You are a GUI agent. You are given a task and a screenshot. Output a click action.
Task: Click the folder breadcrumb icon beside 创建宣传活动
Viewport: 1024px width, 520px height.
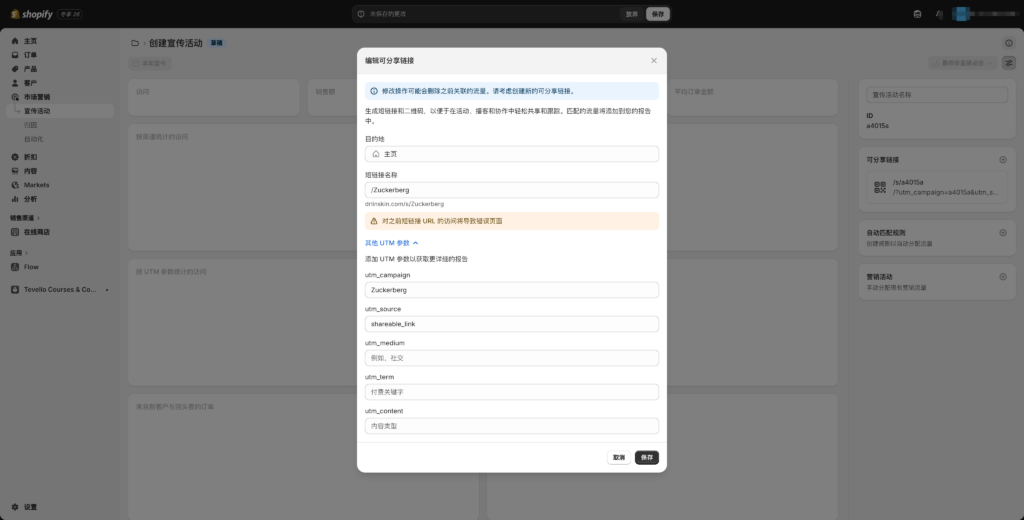click(135, 43)
